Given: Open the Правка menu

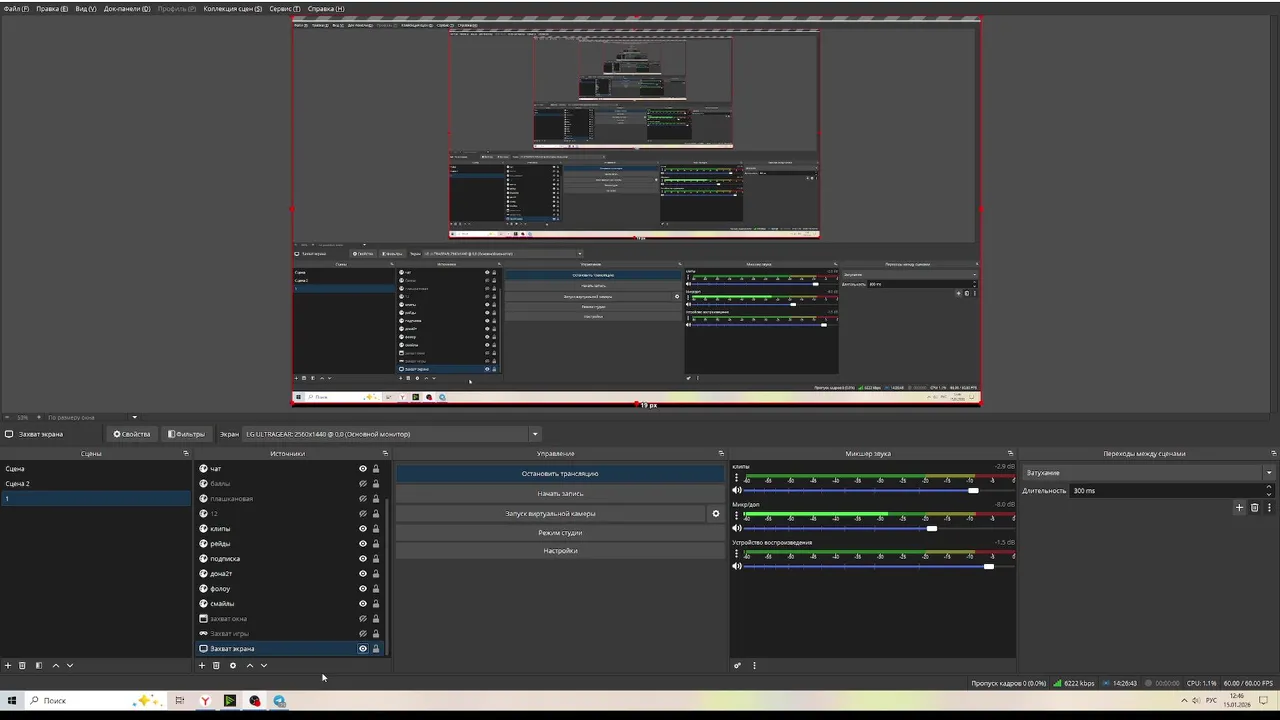Looking at the screenshot, I should click(x=52, y=8).
